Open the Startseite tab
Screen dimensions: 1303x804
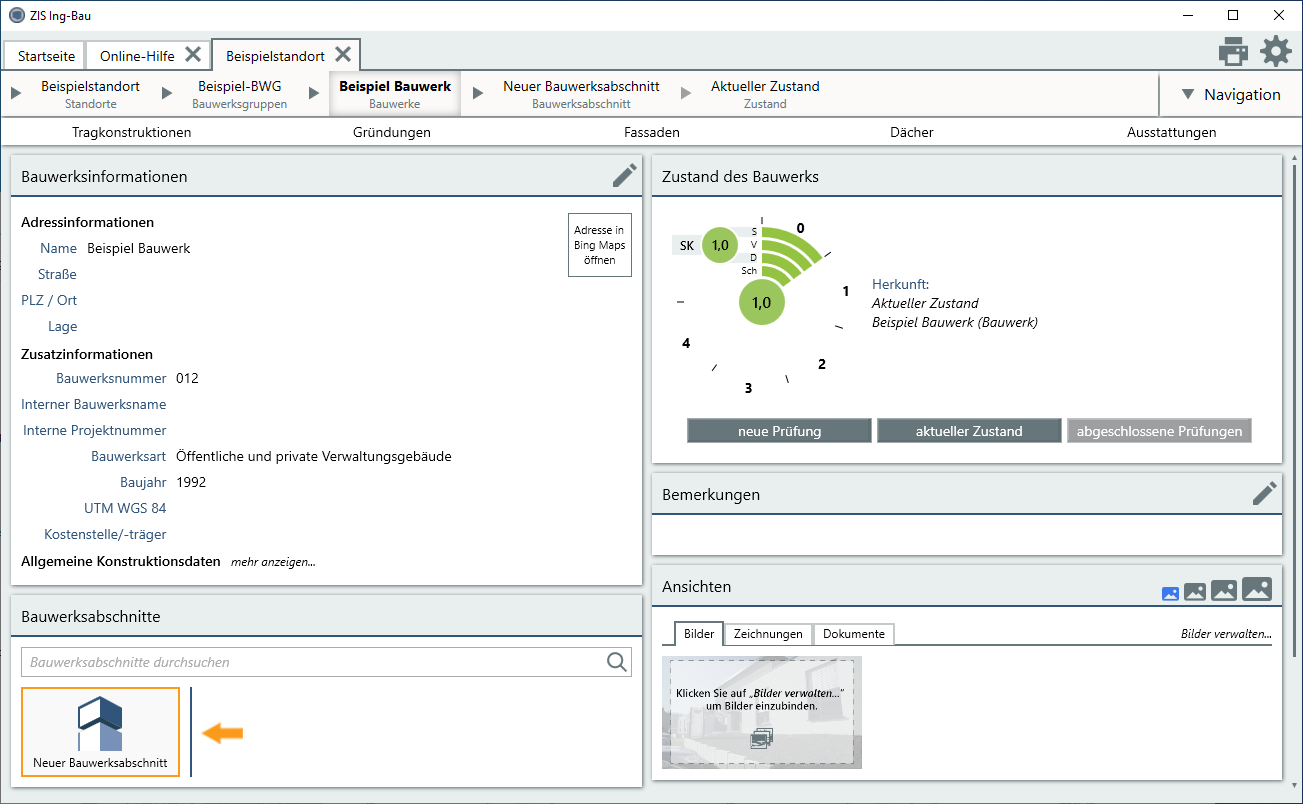point(46,56)
